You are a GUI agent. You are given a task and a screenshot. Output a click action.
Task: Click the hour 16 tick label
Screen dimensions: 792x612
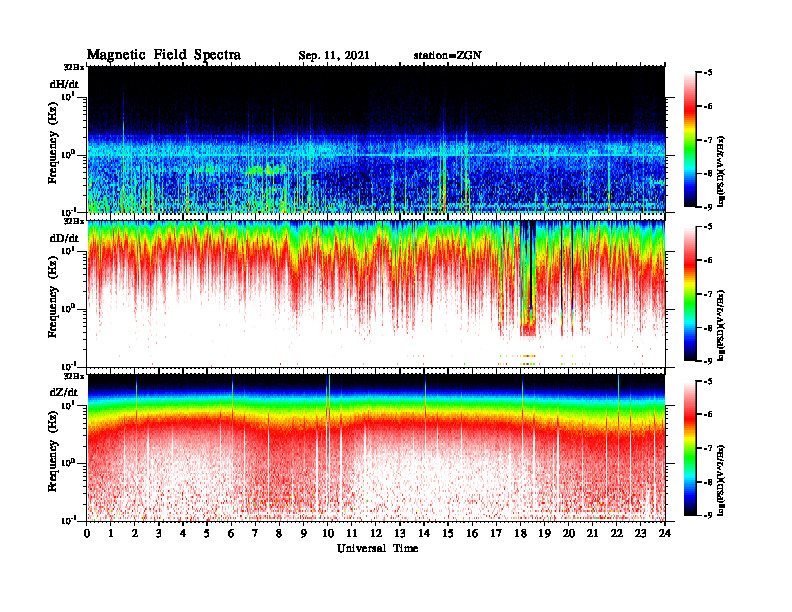click(x=472, y=533)
